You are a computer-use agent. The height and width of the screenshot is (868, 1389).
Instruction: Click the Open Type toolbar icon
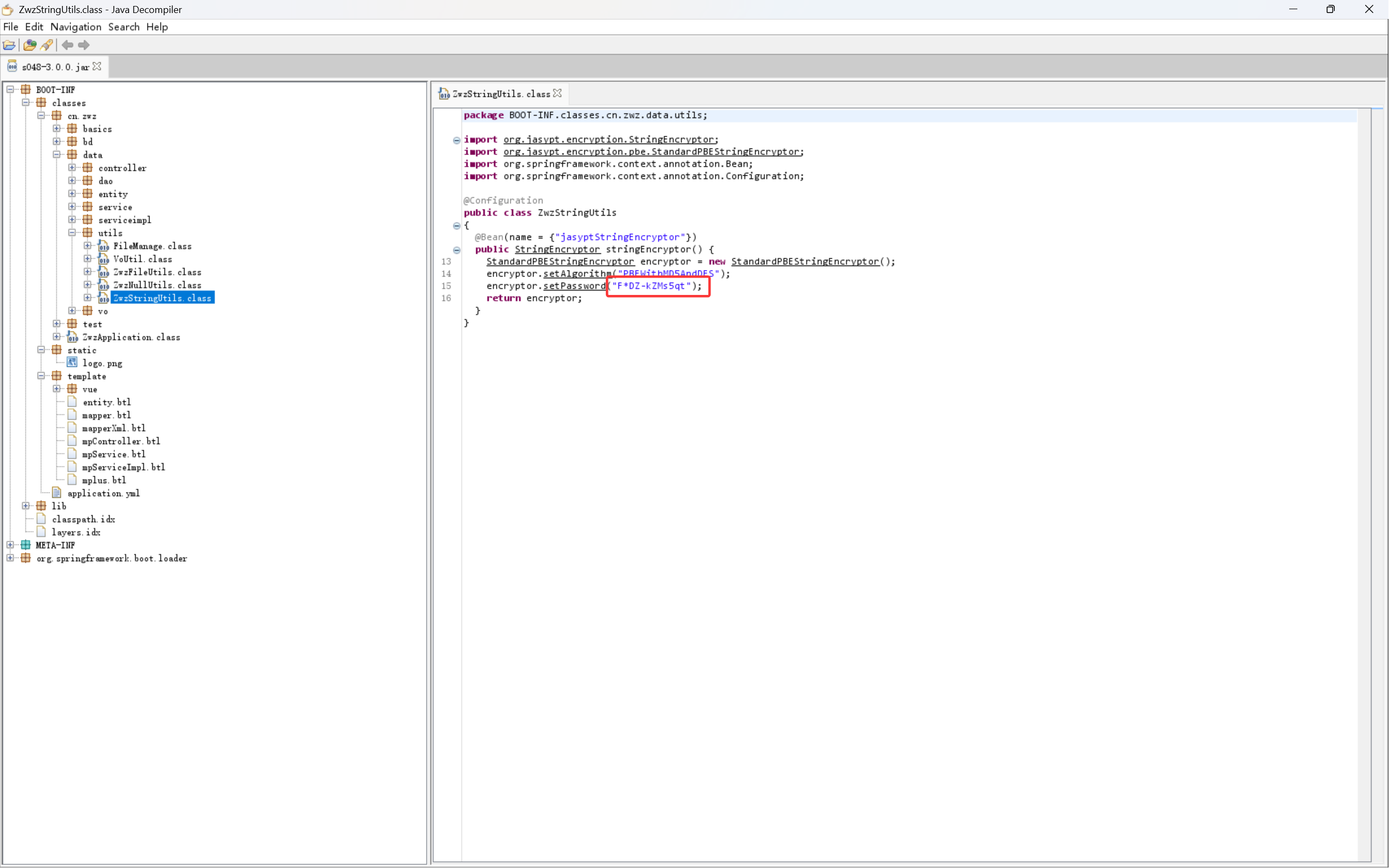point(30,45)
